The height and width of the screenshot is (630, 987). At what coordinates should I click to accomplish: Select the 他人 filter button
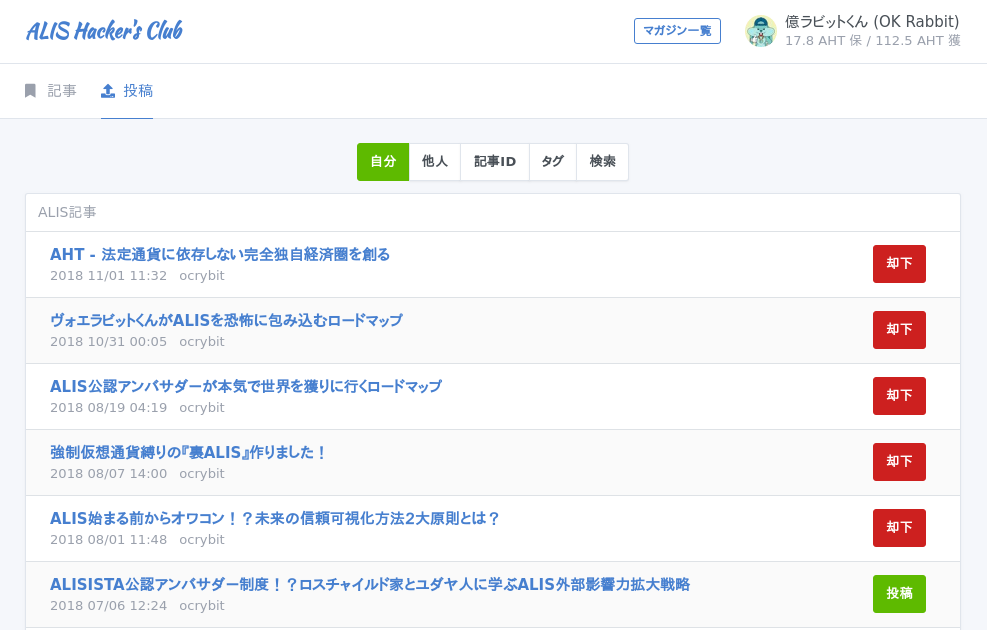point(435,162)
